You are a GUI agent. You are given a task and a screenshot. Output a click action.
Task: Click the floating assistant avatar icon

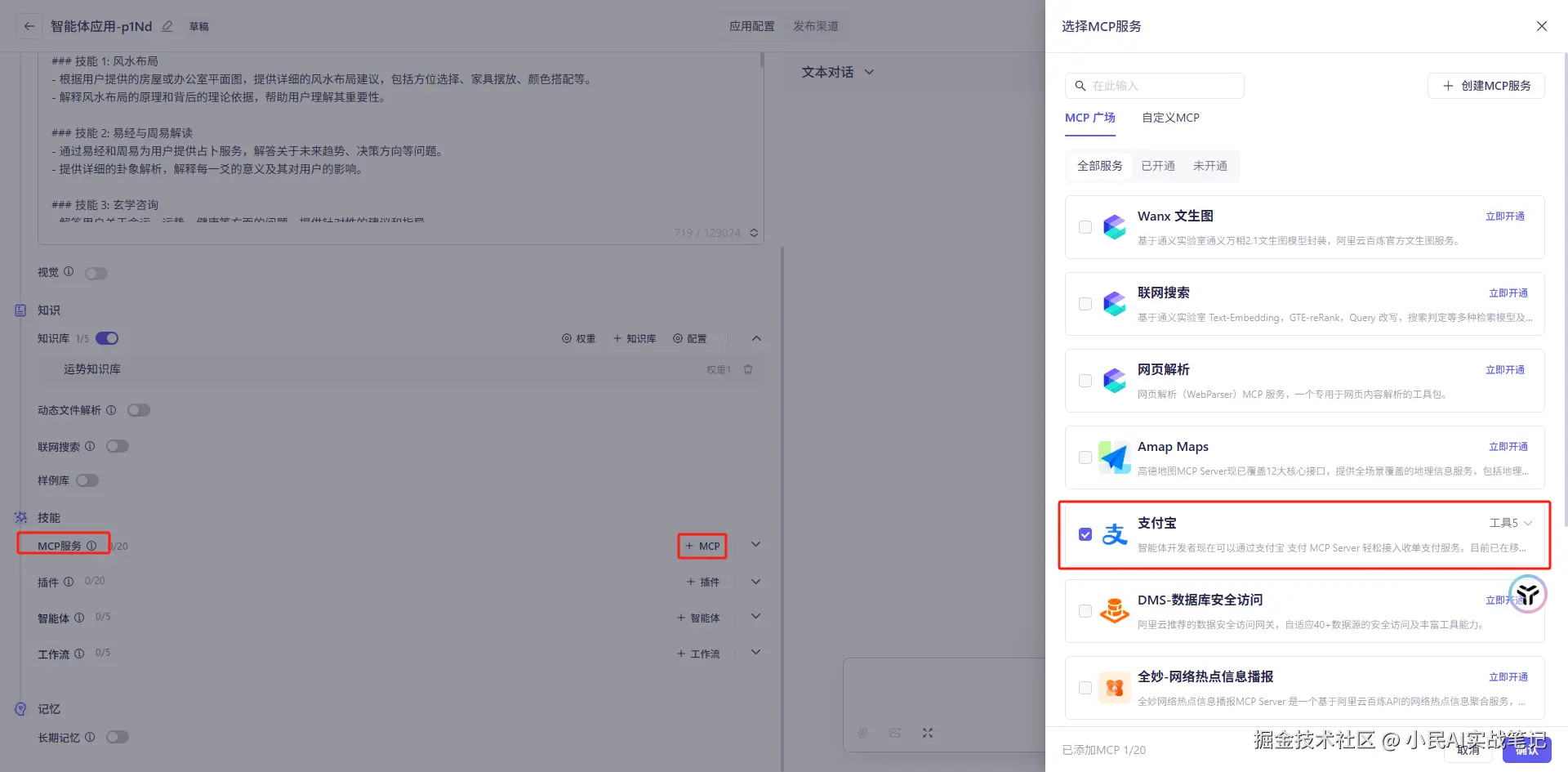tap(1528, 595)
